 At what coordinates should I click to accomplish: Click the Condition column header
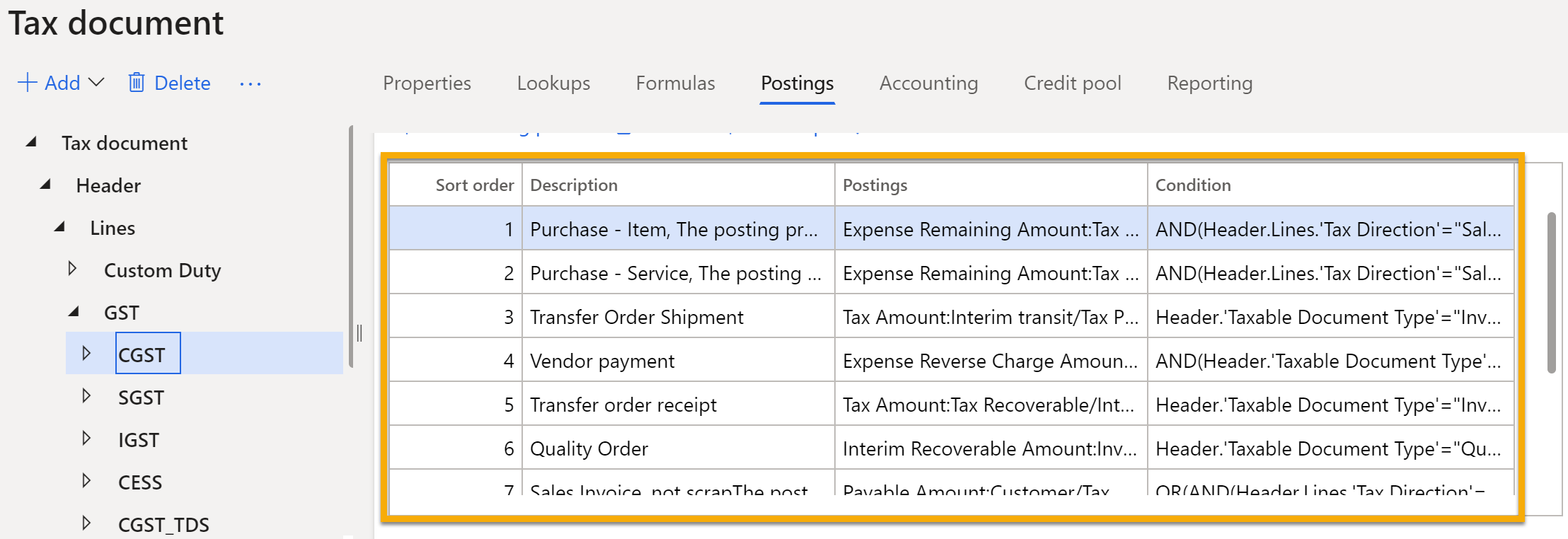pos(1330,185)
